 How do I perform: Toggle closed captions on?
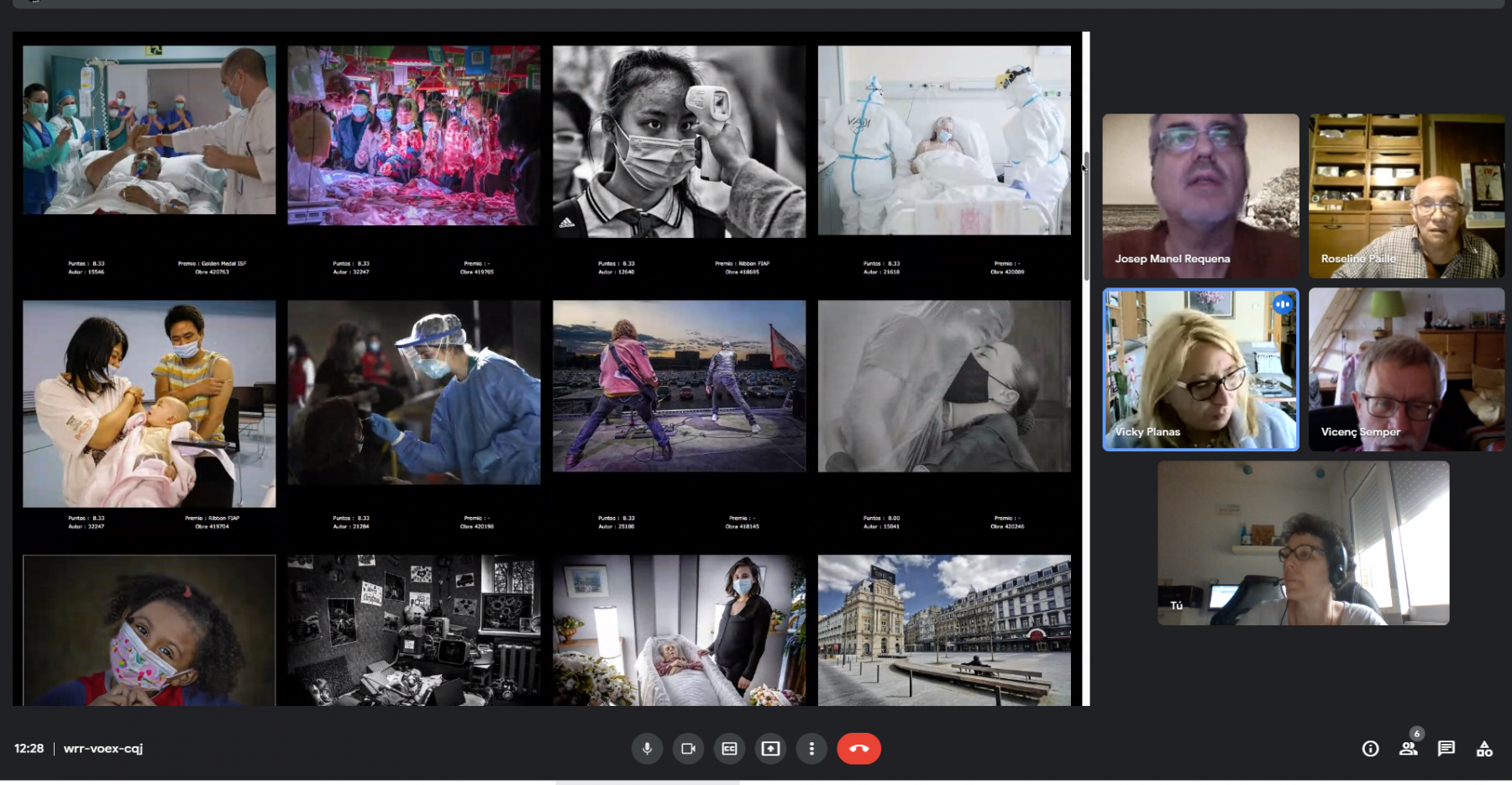[x=729, y=748]
